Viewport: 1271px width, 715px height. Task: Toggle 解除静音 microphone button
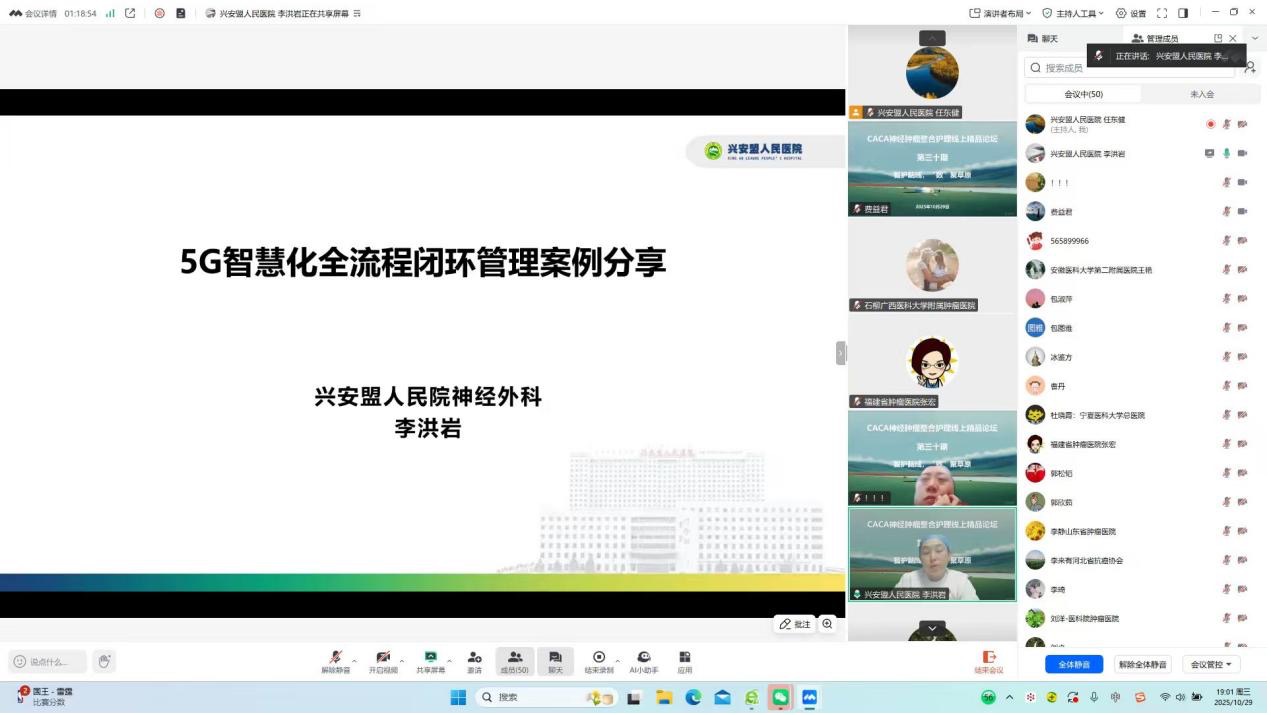click(x=335, y=658)
